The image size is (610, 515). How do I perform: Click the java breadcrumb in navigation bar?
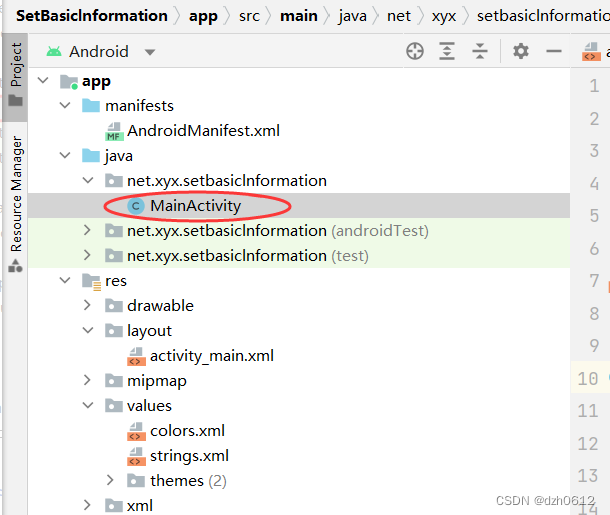pos(352,16)
